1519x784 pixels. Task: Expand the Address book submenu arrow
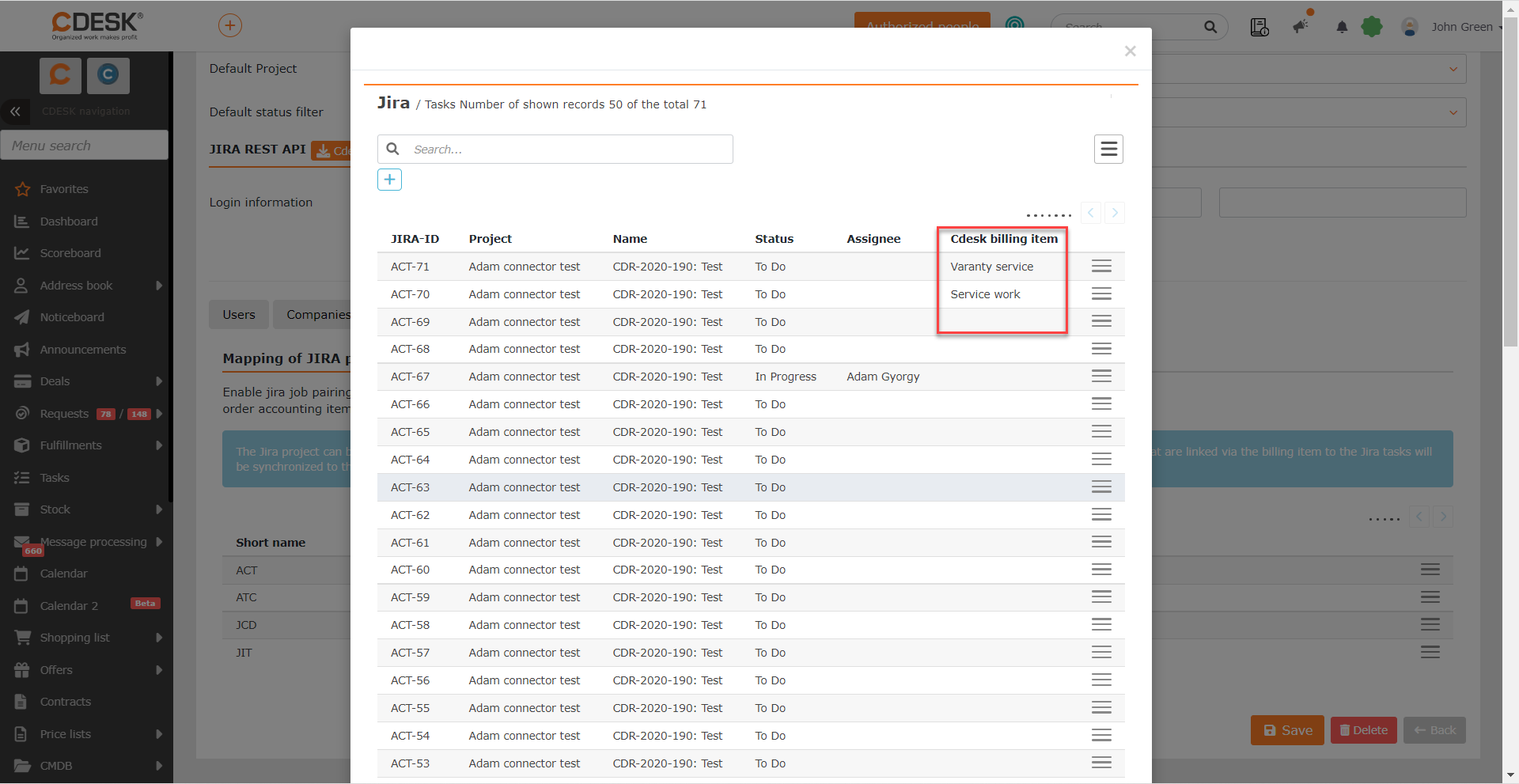coord(159,286)
